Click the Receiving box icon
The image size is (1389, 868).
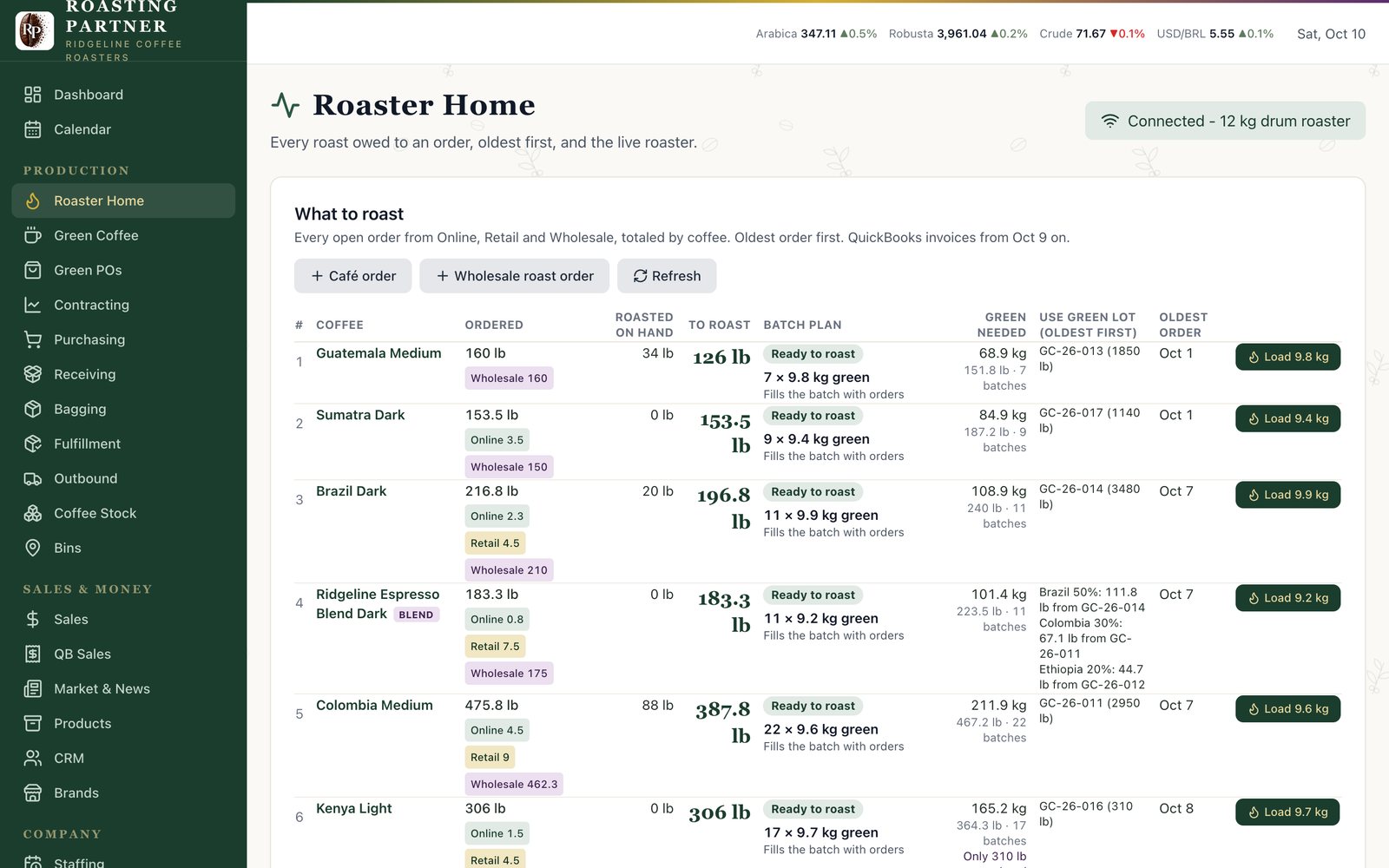(33, 374)
